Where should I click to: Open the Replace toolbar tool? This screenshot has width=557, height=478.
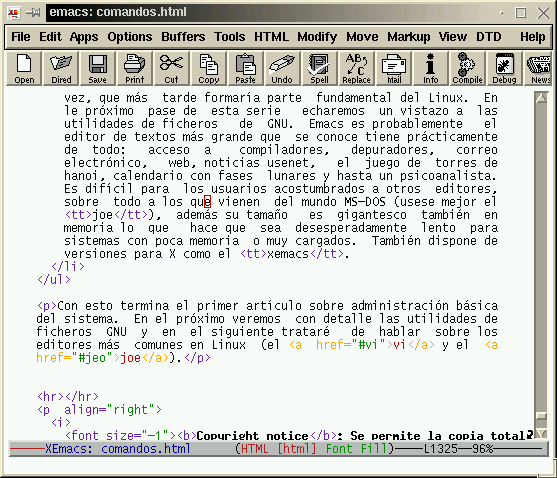(357, 69)
